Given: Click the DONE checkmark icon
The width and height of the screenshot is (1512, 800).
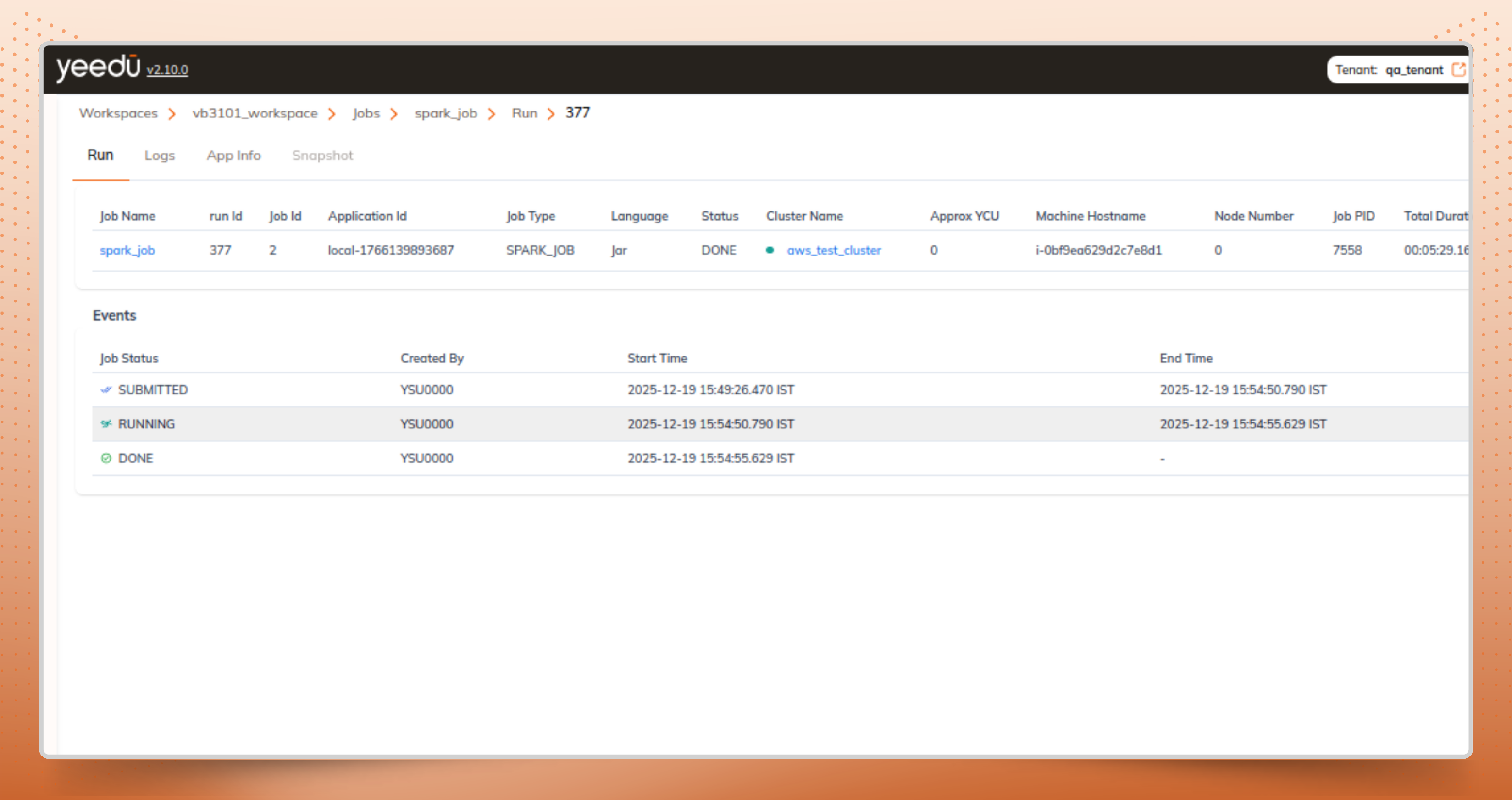Looking at the screenshot, I should pyautogui.click(x=105, y=458).
